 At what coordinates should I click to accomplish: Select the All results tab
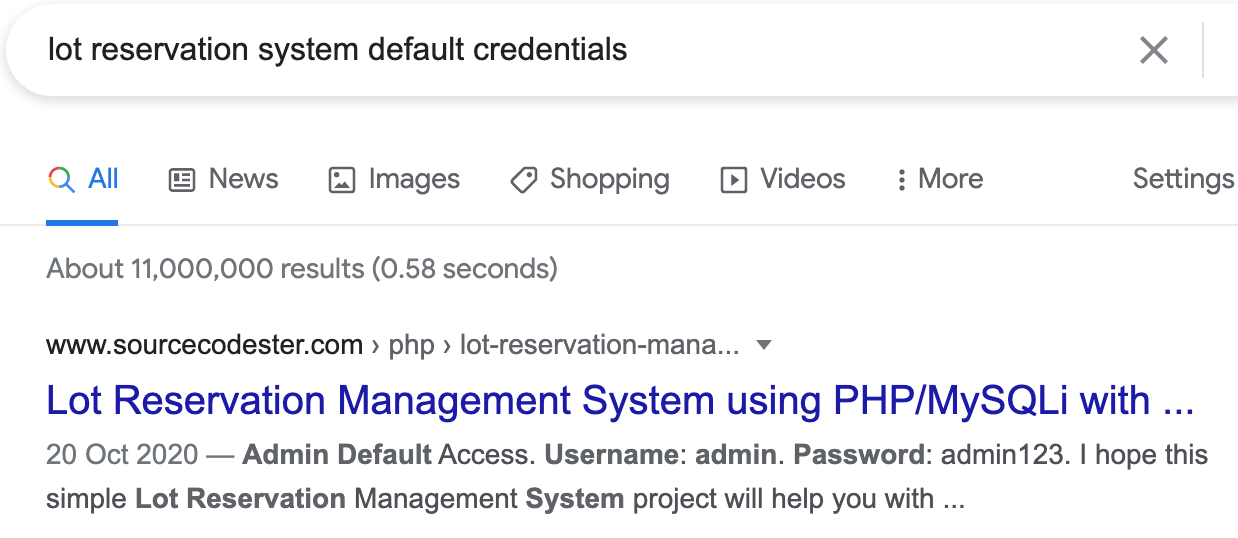pyautogui.click(x=83, y=179)
